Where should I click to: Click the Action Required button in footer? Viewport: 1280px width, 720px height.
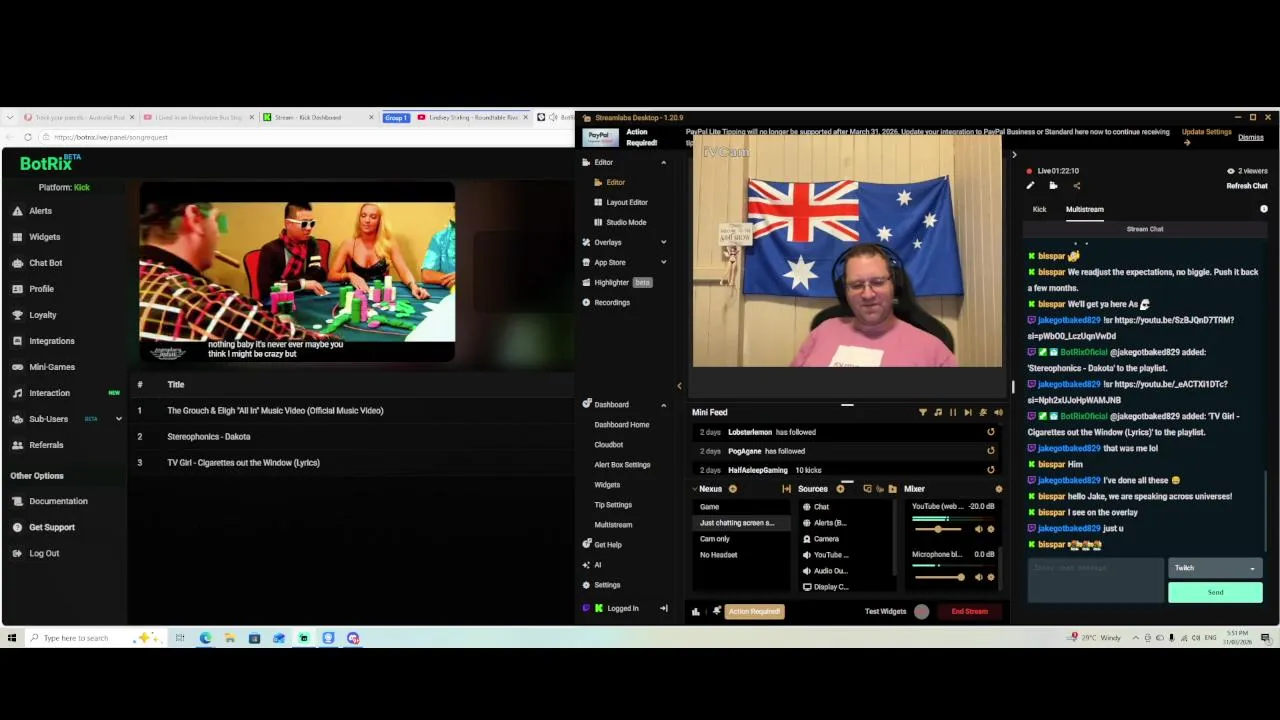[x=755, y=611]
